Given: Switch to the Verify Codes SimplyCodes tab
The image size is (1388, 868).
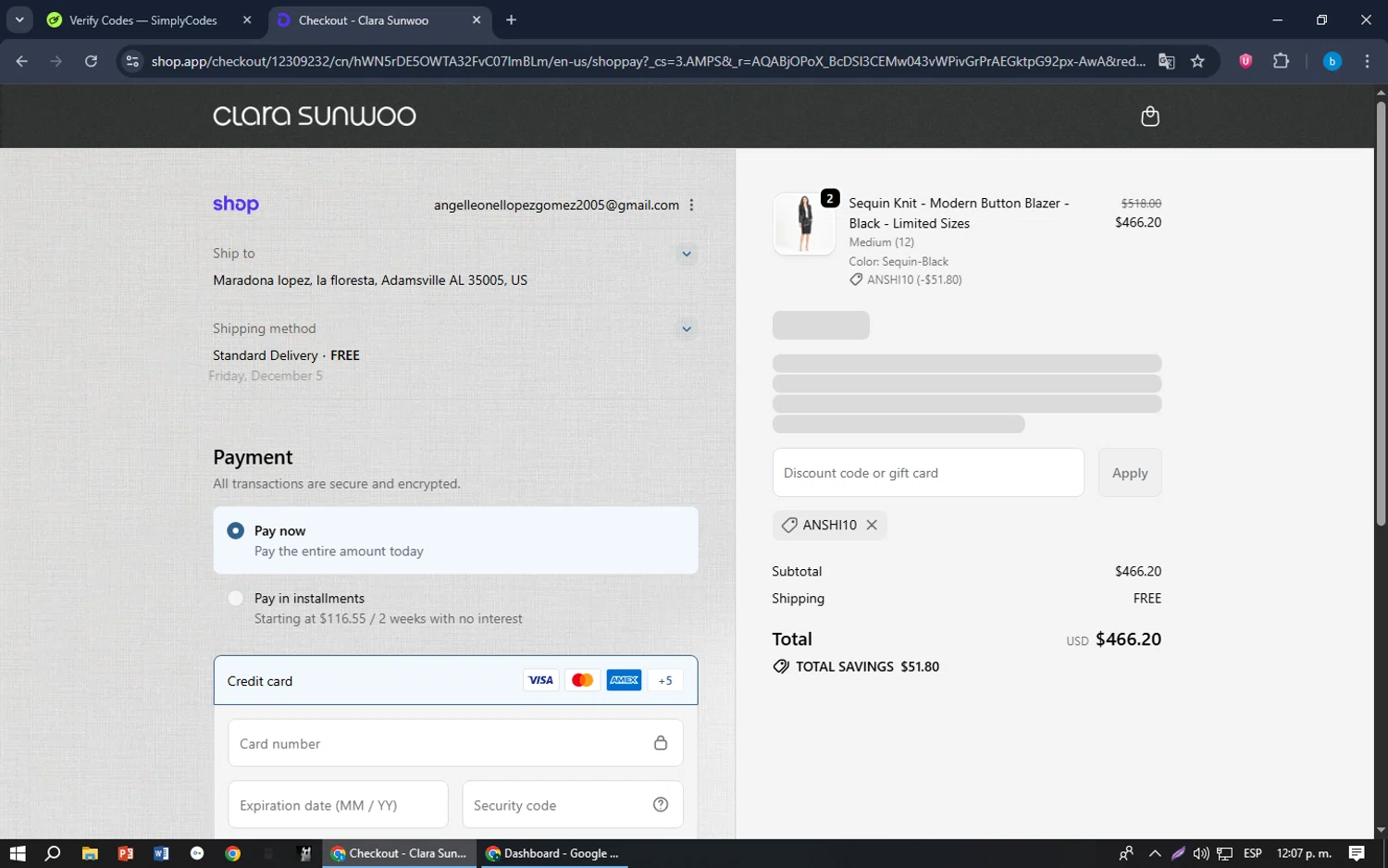Looking at the screenshot, I should click(x=143, y=20).
